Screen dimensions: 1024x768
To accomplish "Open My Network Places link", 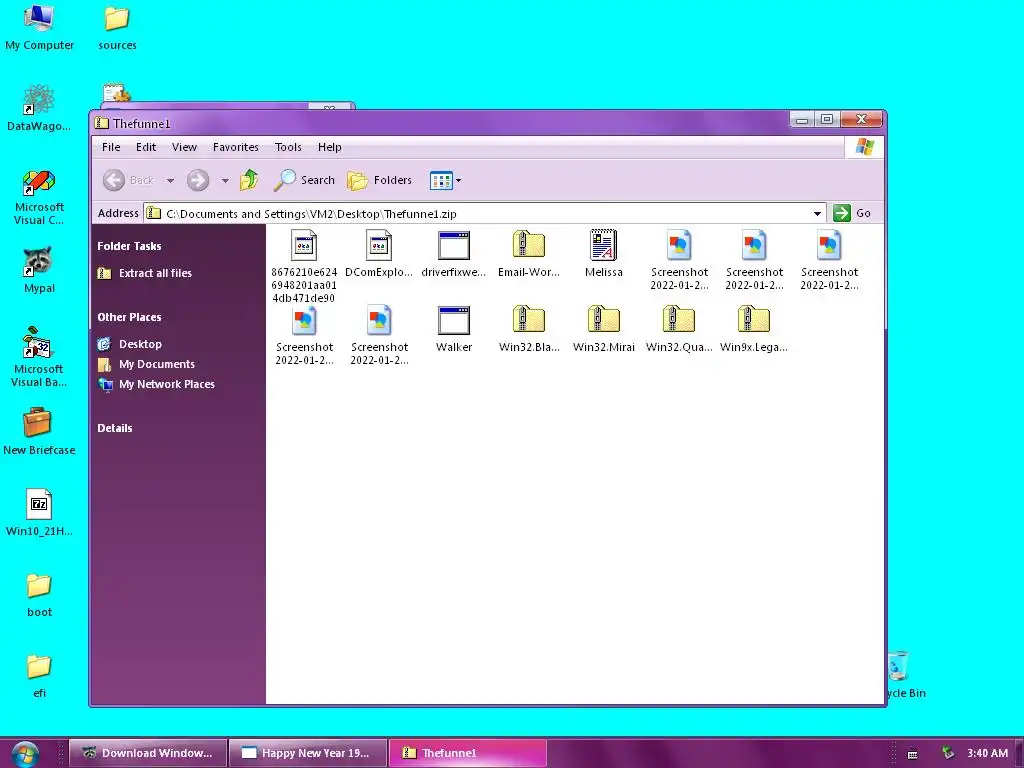I will 167,385.
